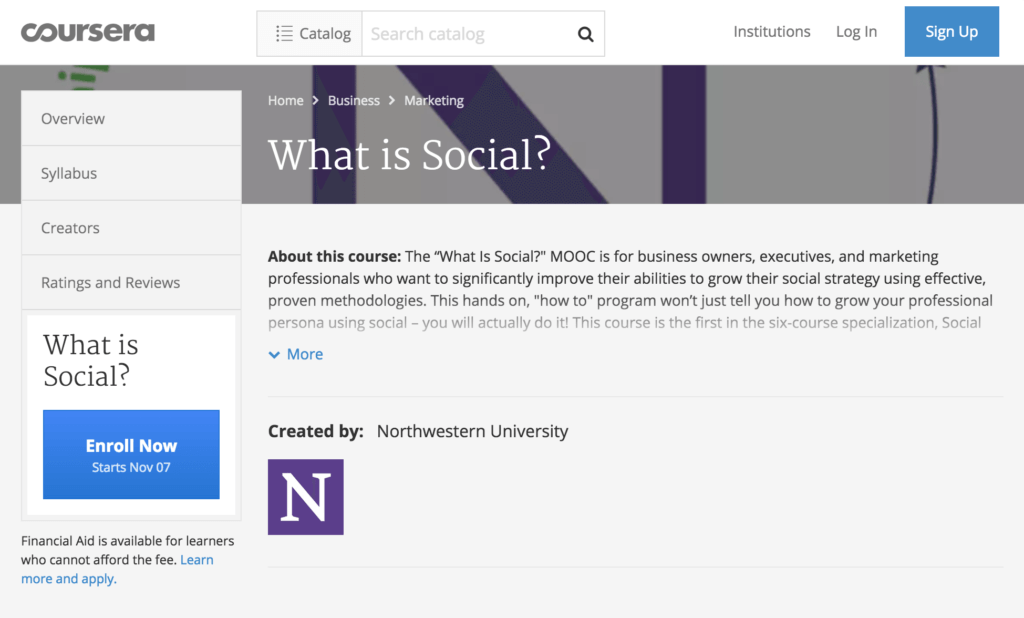Screen dimensions: 1024x618
Task: Click the Coursera logo
Action: click(x=88, y=32)
